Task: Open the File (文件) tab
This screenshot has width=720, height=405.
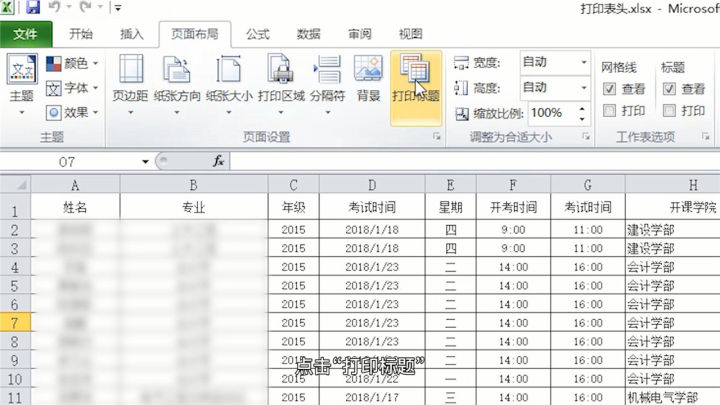Action: pyautogui.click(x=26, y=34)
